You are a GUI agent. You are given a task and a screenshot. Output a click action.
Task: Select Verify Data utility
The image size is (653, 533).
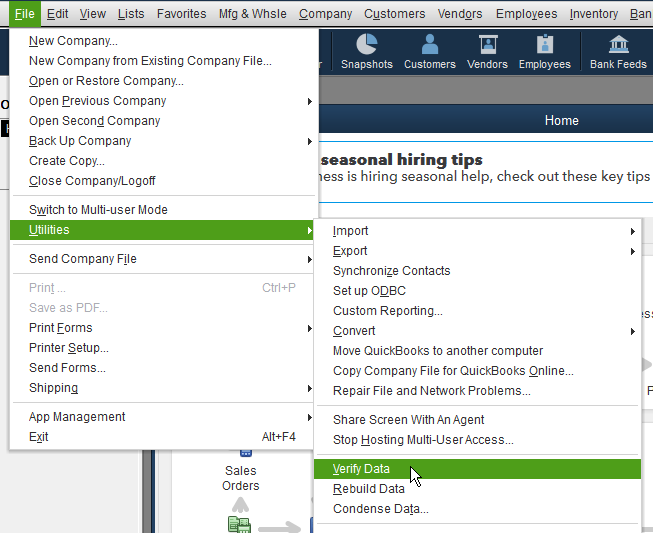pos(477,469)
